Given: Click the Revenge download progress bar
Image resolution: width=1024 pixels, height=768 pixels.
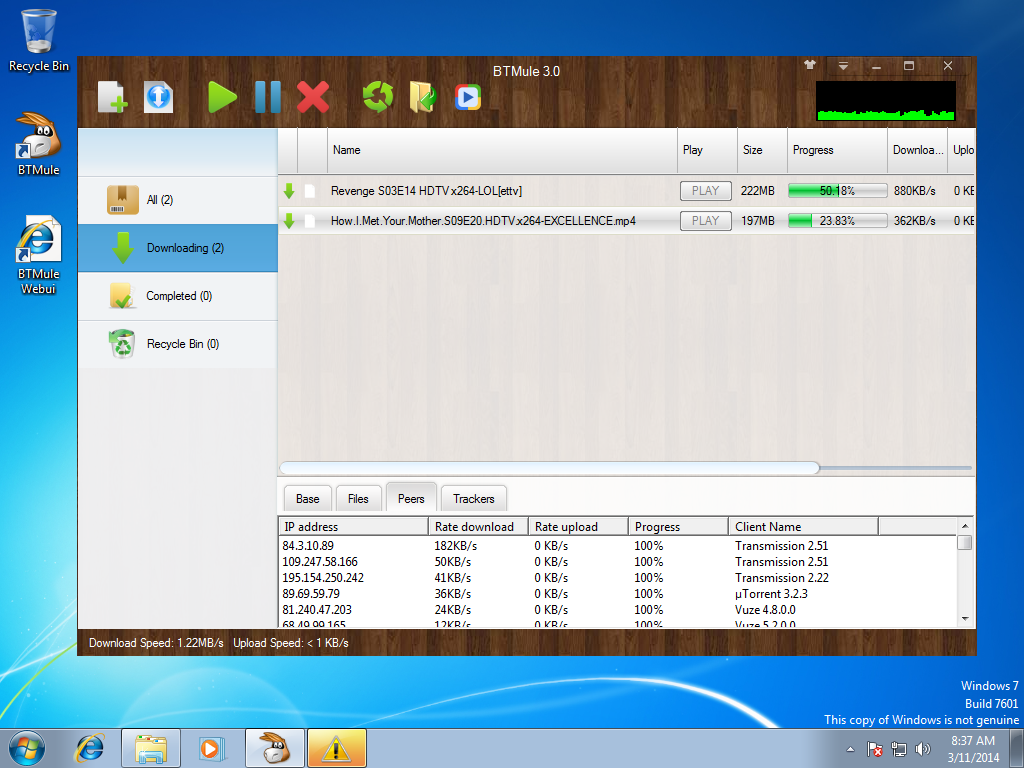Looking at the screenshot, I should 836,190.
